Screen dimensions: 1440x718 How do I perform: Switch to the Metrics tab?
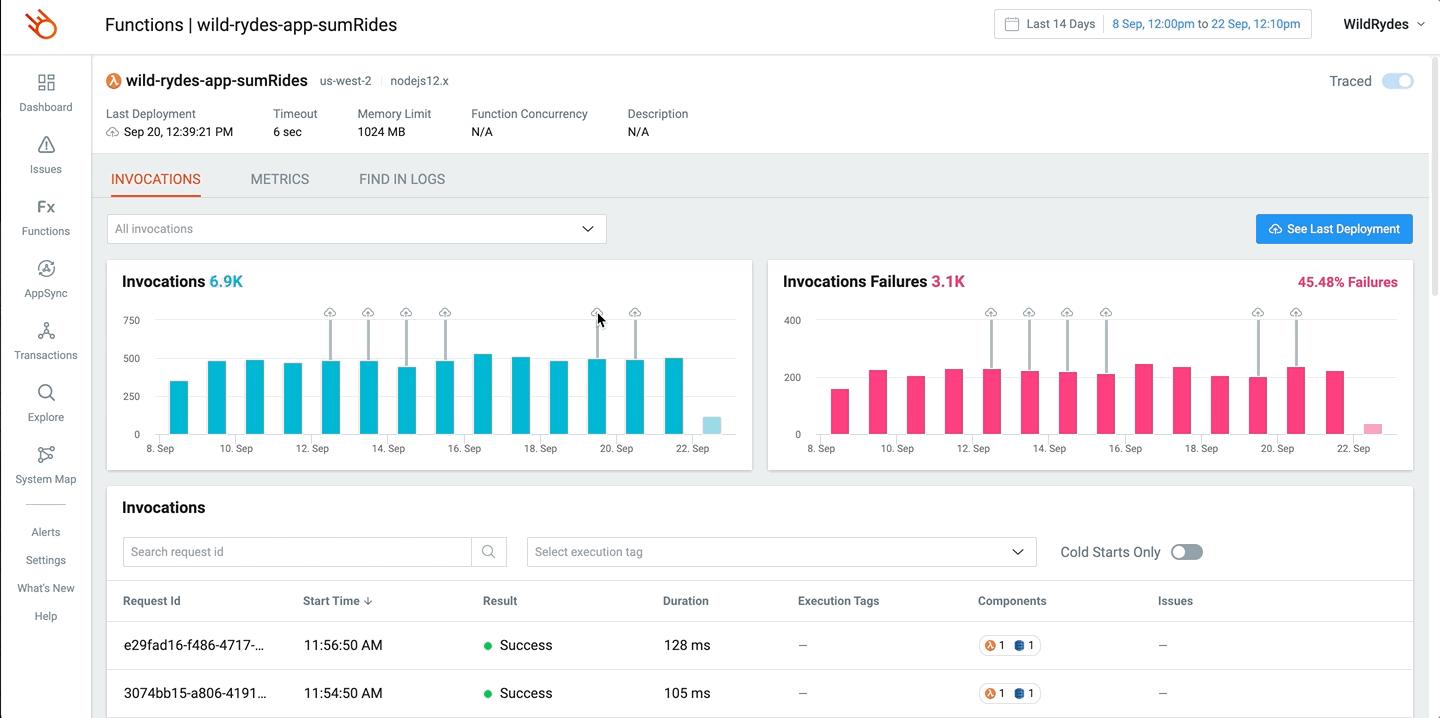[x=280, y=179]
